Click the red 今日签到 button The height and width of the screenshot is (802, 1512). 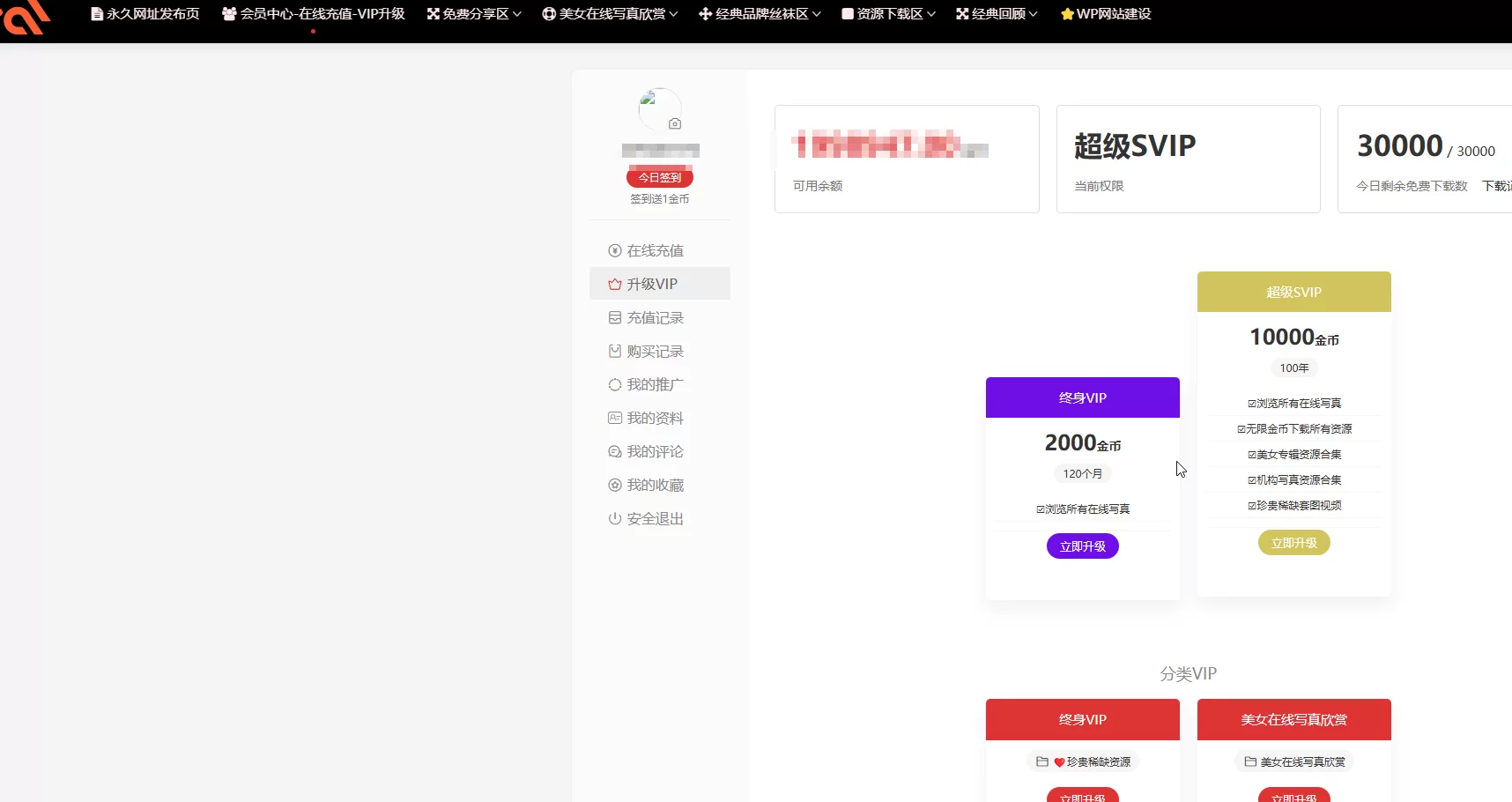point(660,178)
